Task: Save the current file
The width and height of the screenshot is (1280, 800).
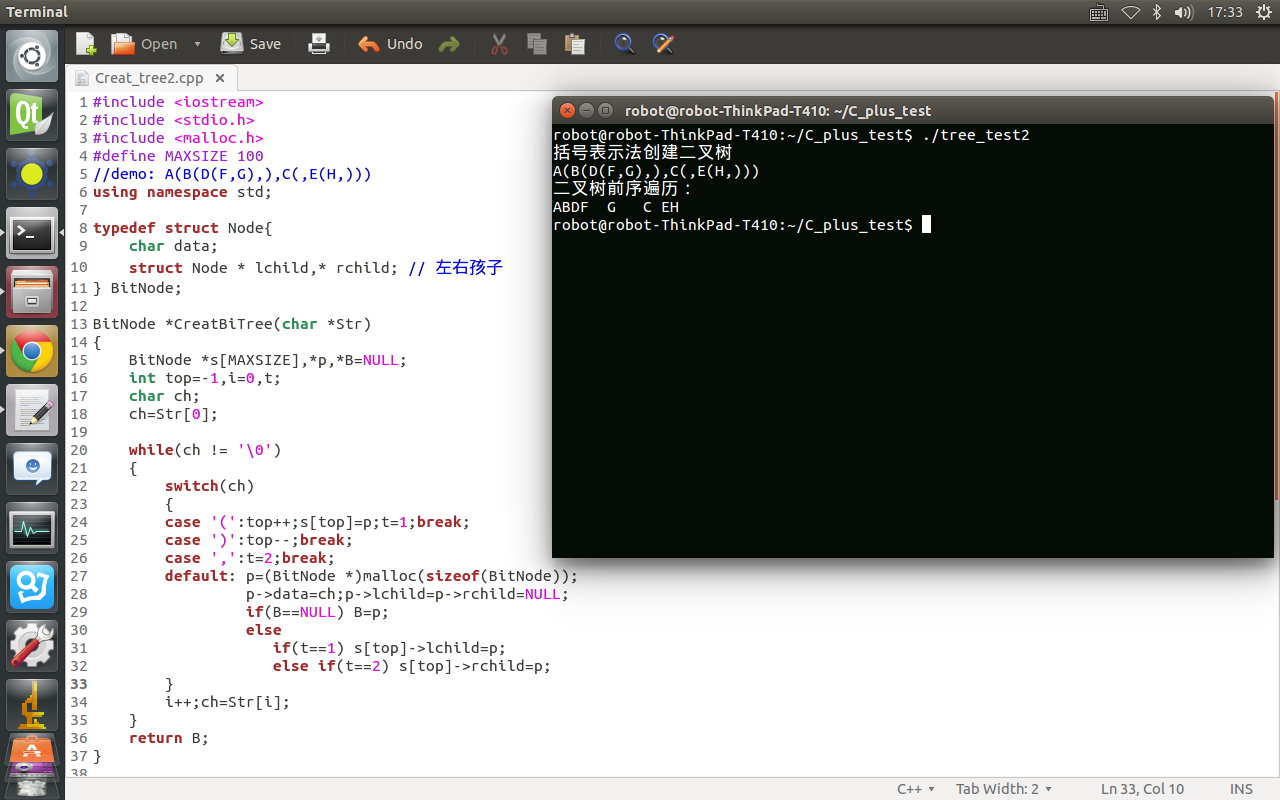Action: 251,44
